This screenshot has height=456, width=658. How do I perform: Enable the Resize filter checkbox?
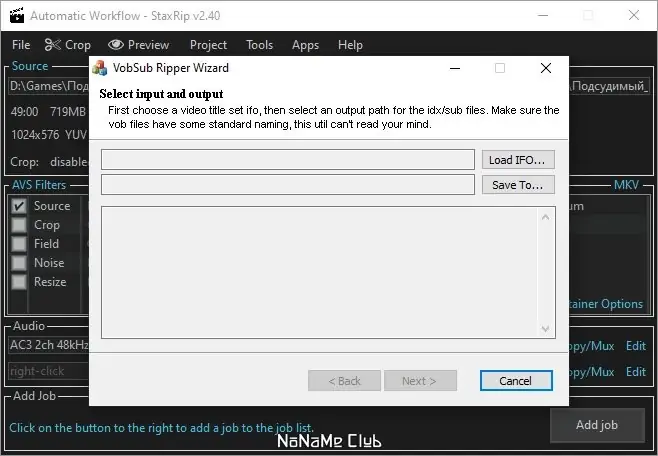18,282
